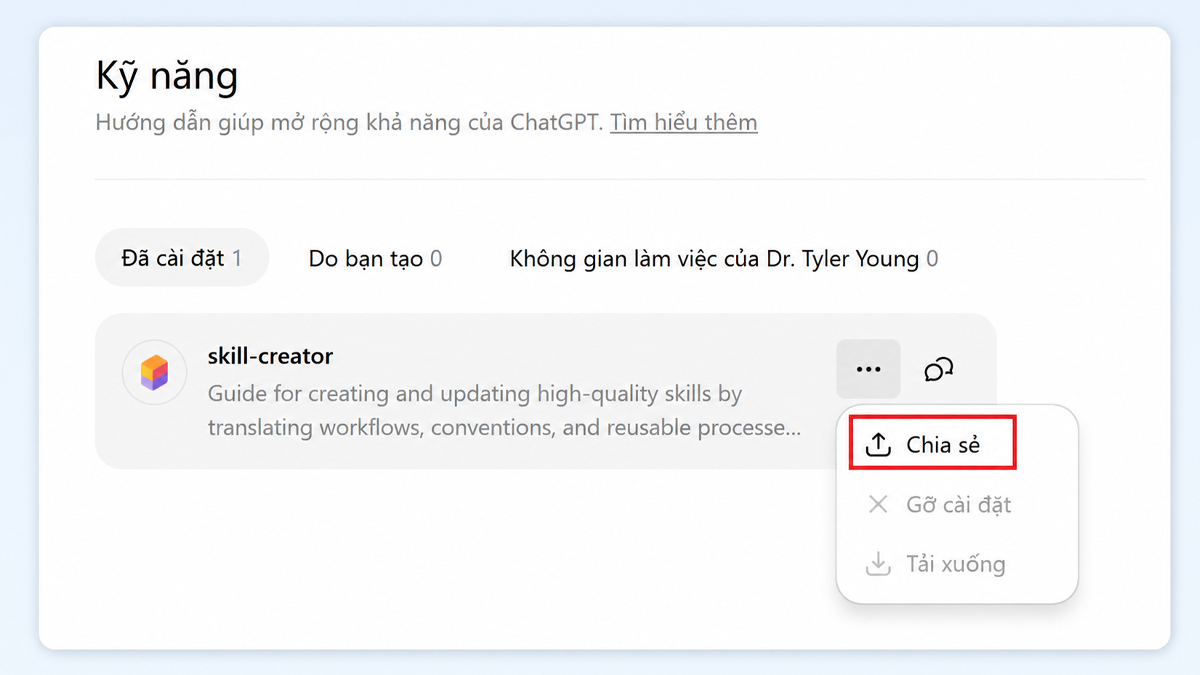Open Không gian làm việc của Dr. Tyler Young tab
Viewport: 1200px width, 675px height.
pos(724,259)
